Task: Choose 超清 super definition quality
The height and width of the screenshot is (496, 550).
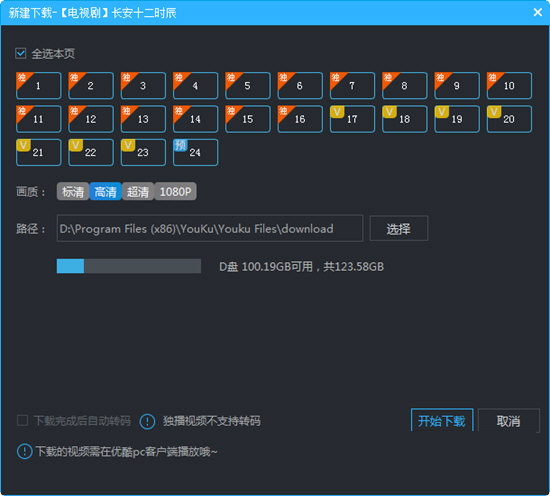Action: tap(138, 192)
